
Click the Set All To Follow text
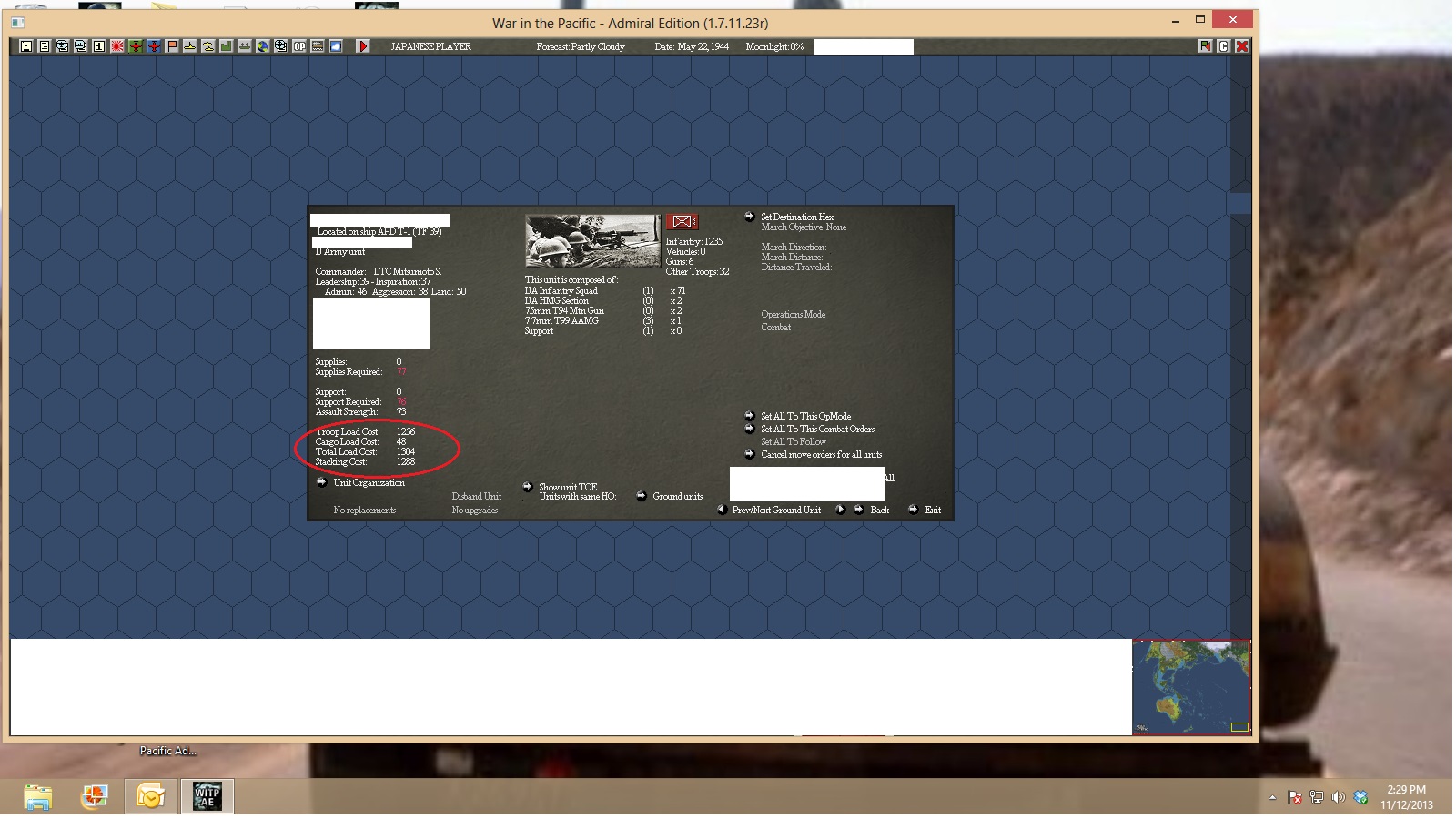coord(794,441)
